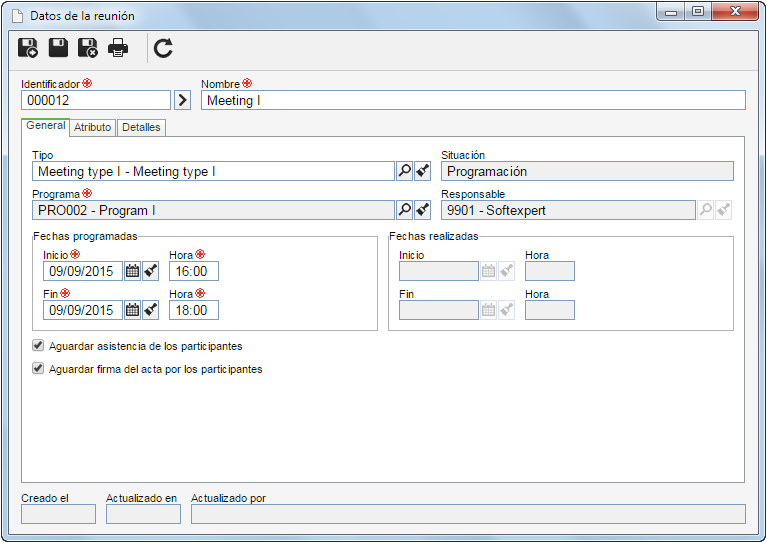Viewport: 767px width, 543px height.
Task: Clear the Tipo field with brush icon
Action: [x=423, y=171]
